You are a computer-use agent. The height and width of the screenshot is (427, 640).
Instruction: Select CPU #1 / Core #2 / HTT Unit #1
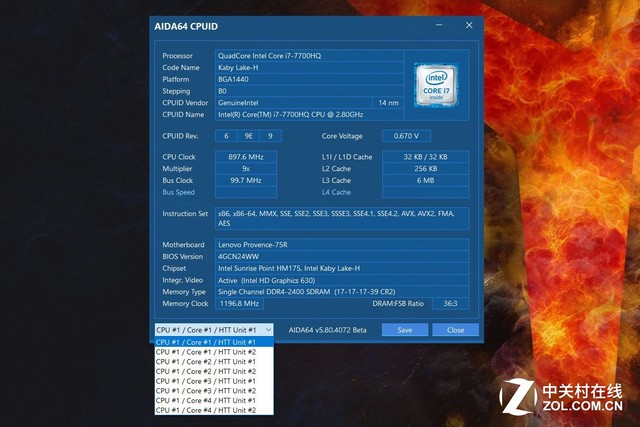click(x=214, y=362)
